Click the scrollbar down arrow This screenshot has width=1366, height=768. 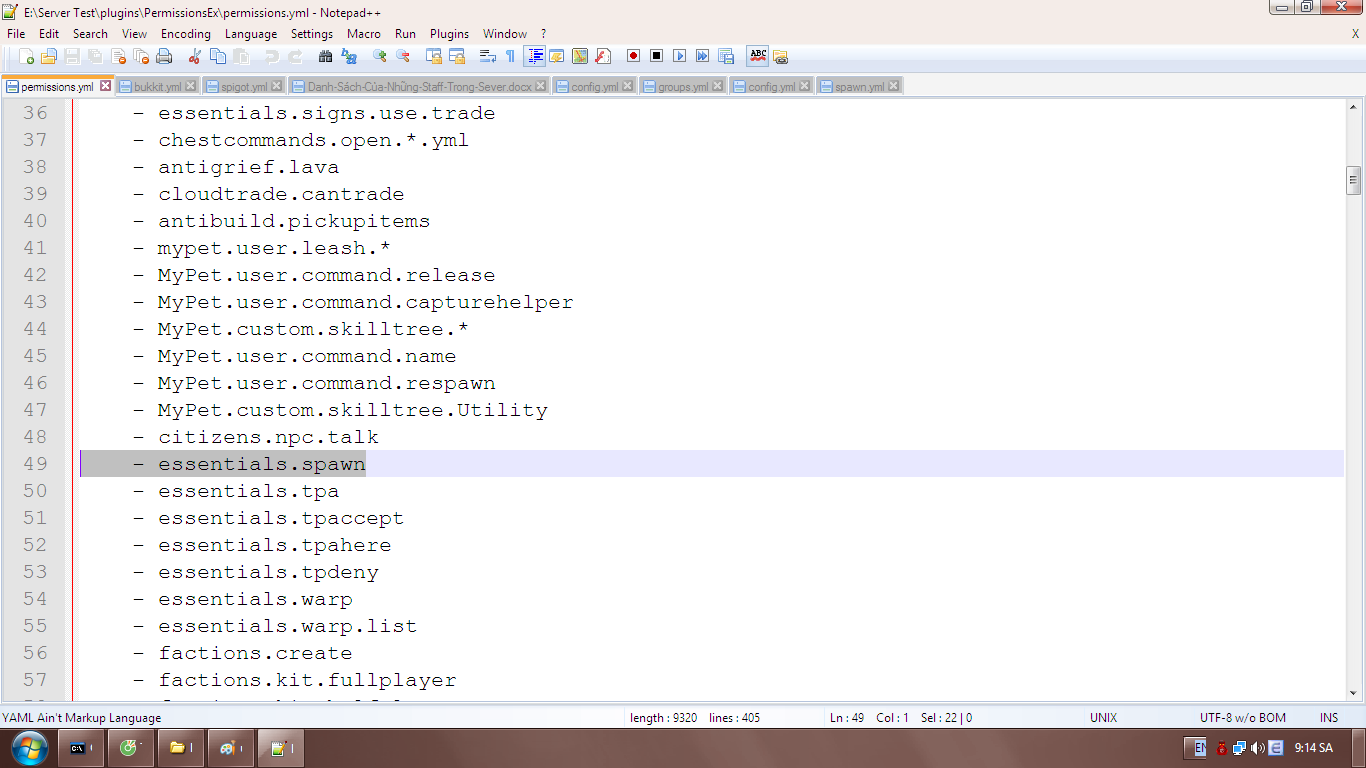(1354, 692)
